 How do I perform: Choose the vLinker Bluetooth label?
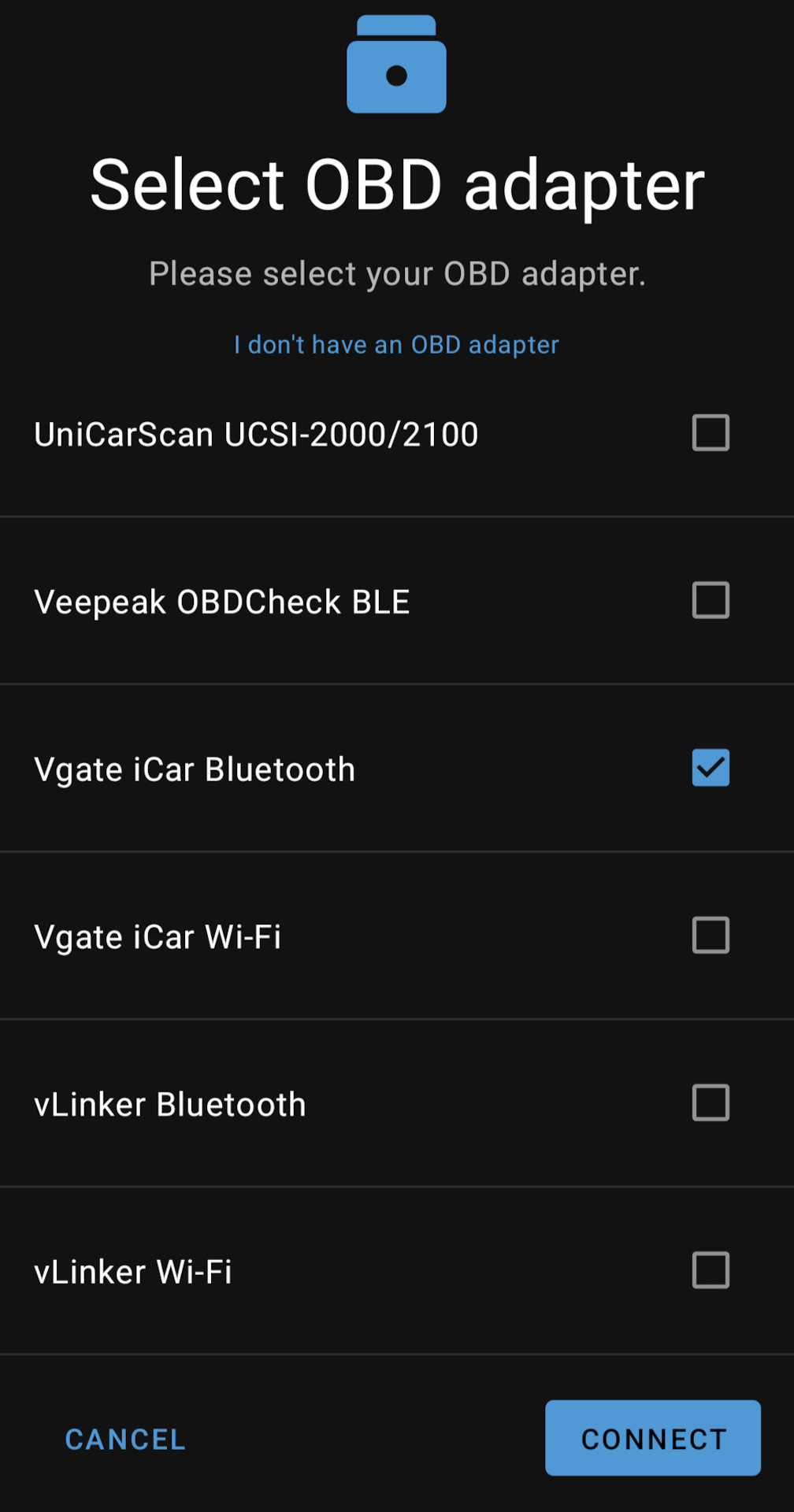pyautogui.click(x=170, y=1105)
